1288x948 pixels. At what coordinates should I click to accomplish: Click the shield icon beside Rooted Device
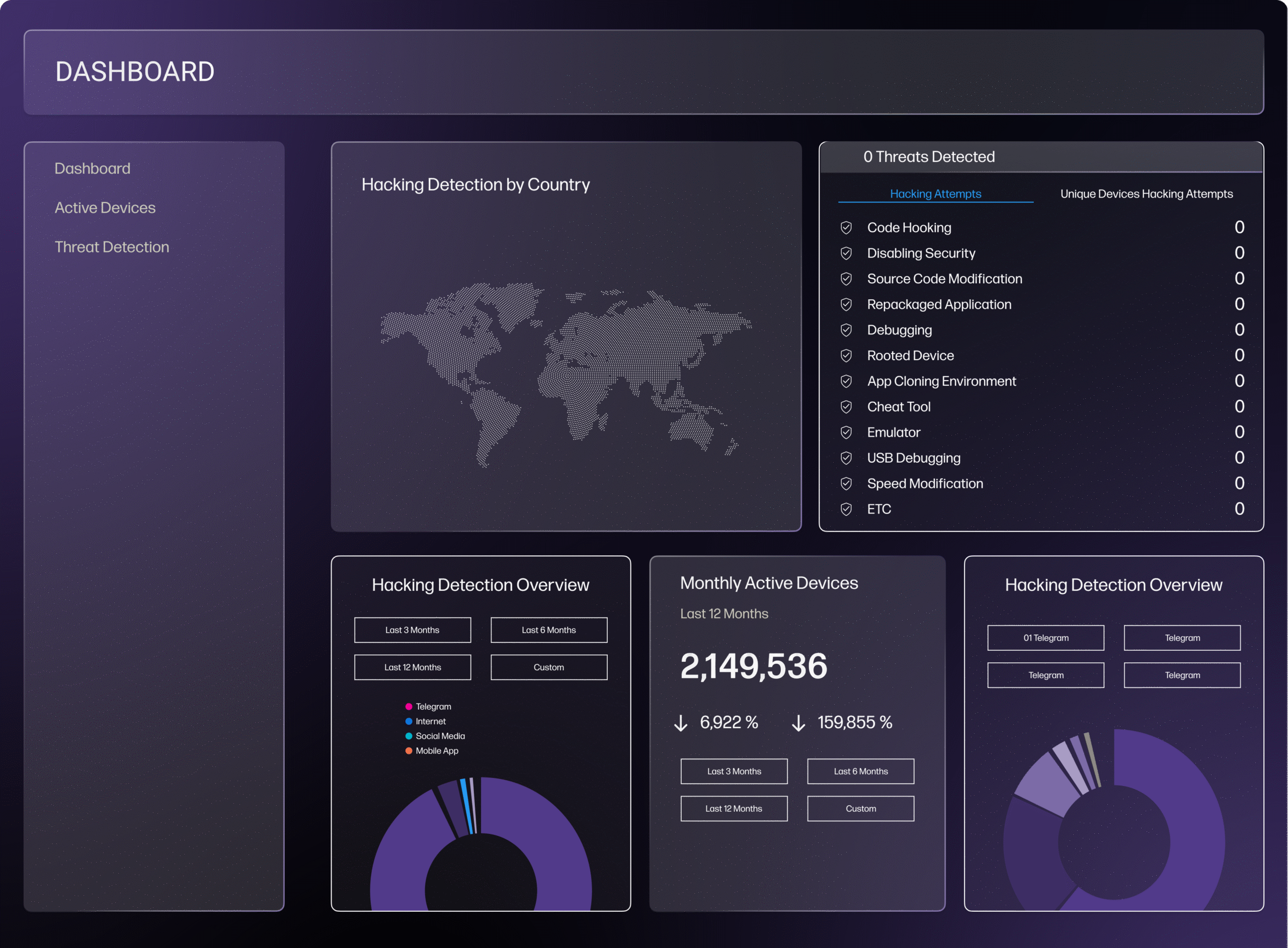point(846,356)
